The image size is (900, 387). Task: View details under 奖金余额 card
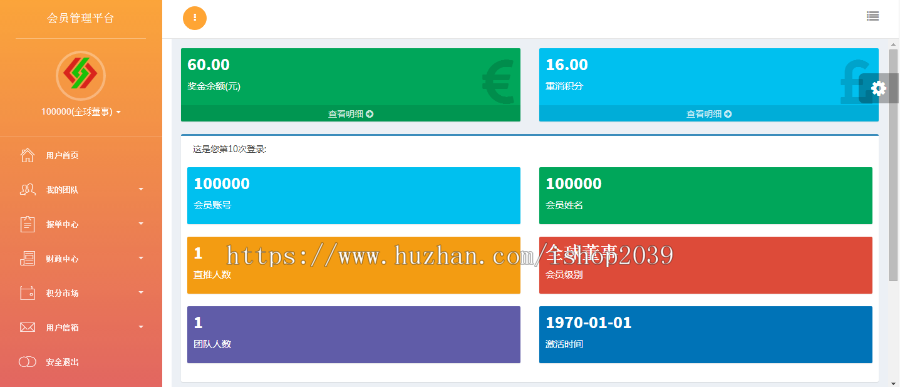coord(351,114)
